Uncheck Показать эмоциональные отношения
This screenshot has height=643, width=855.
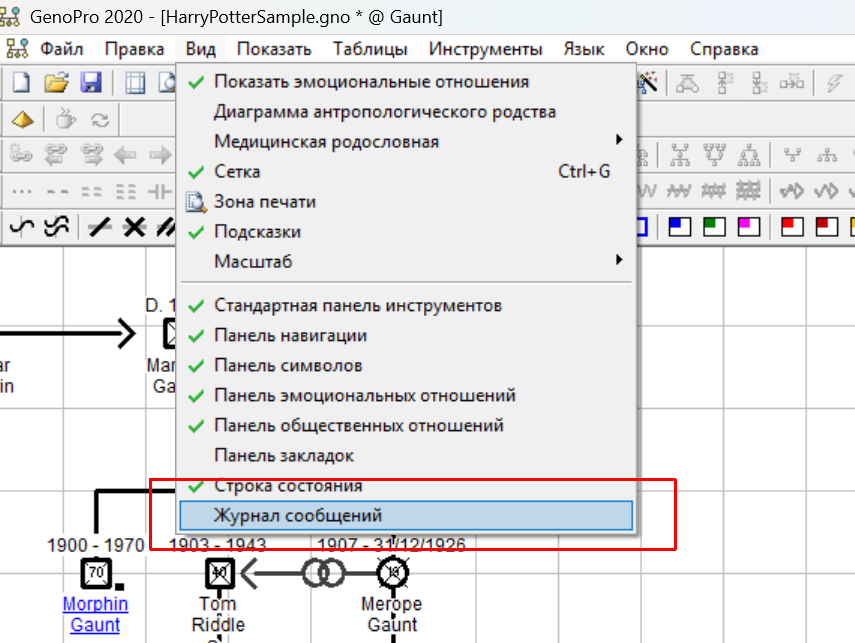coord(370,82)
